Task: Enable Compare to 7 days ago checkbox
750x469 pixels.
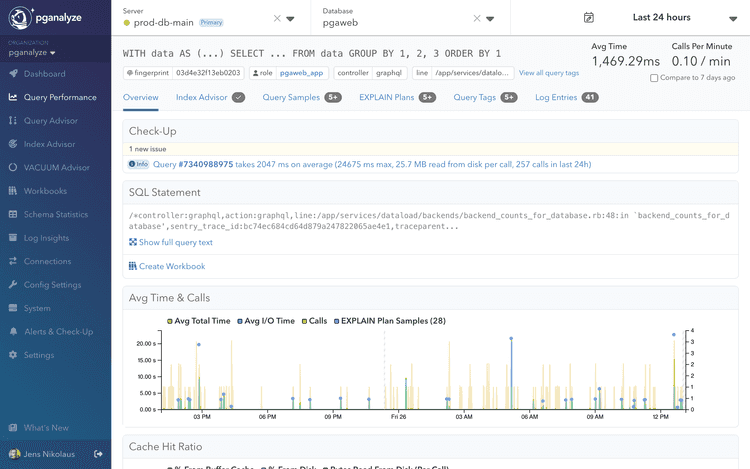Action: click(x=654, y=78)
